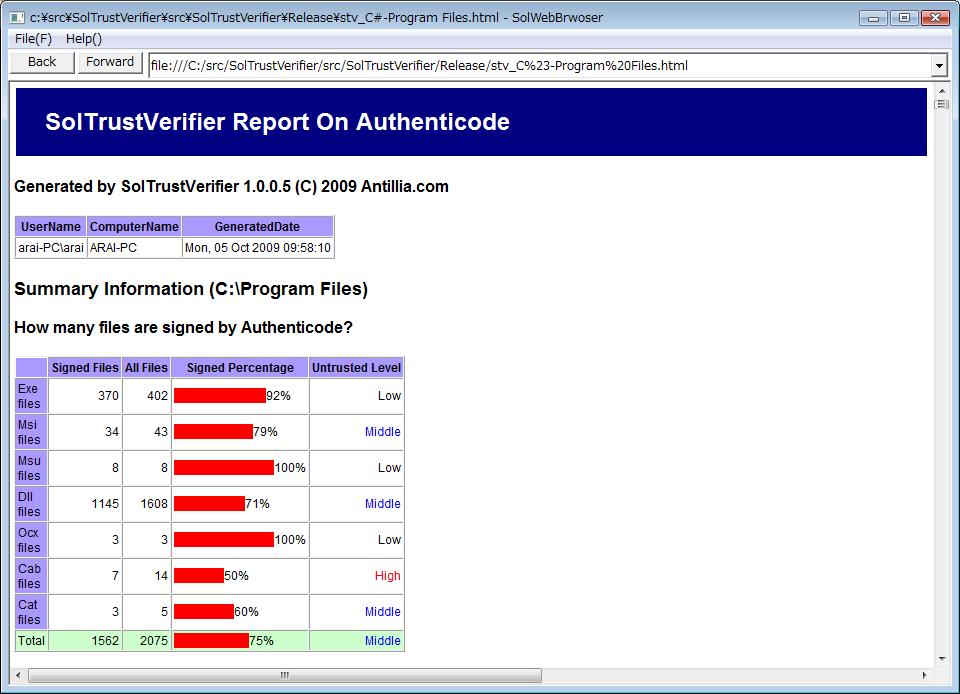Click the 'Middle' level in Dll row
Image resolution: width=960 pixels, height=694 pixels.
tap(383, 504)
